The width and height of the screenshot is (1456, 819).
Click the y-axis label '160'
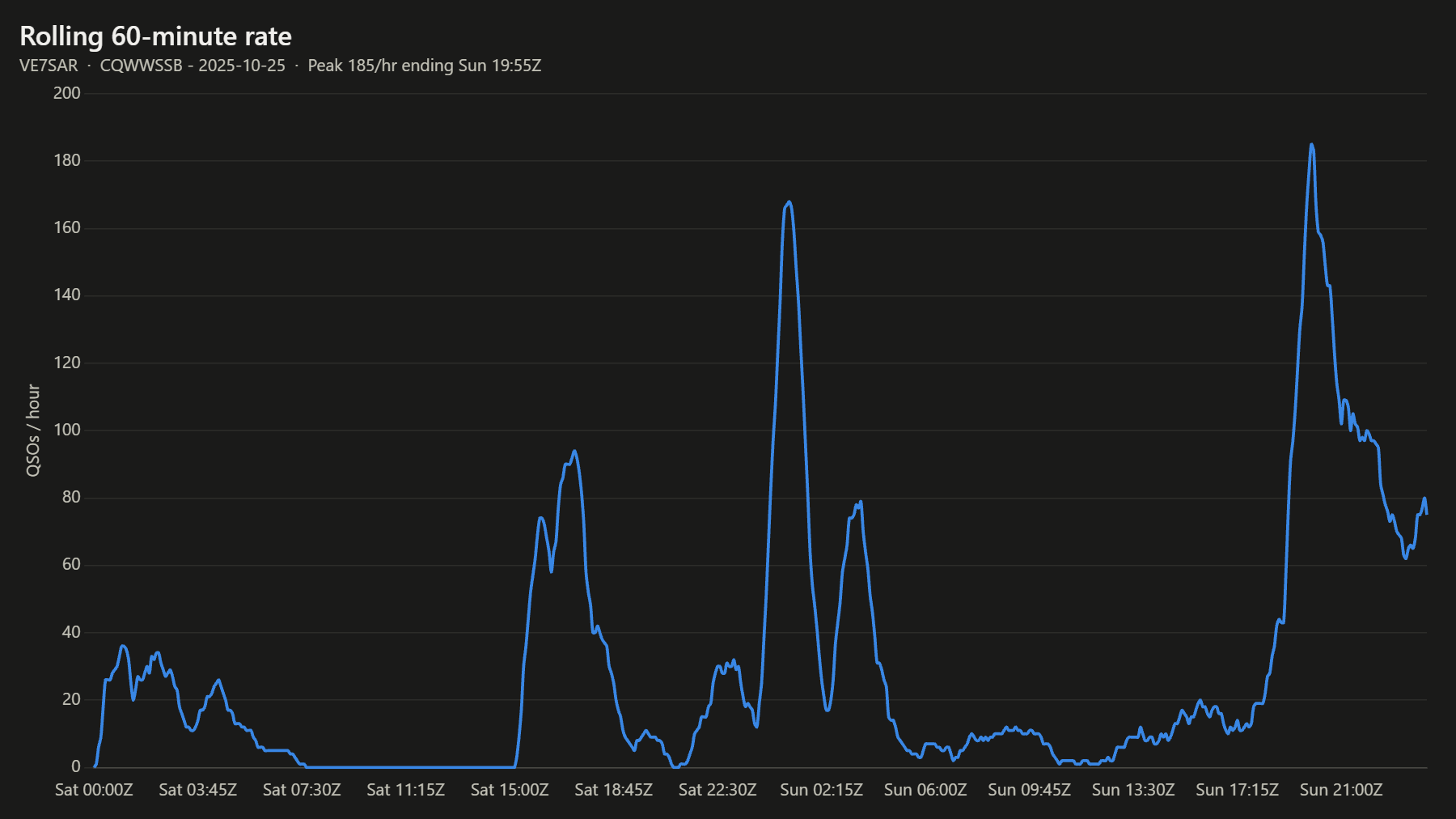(67, 227)
